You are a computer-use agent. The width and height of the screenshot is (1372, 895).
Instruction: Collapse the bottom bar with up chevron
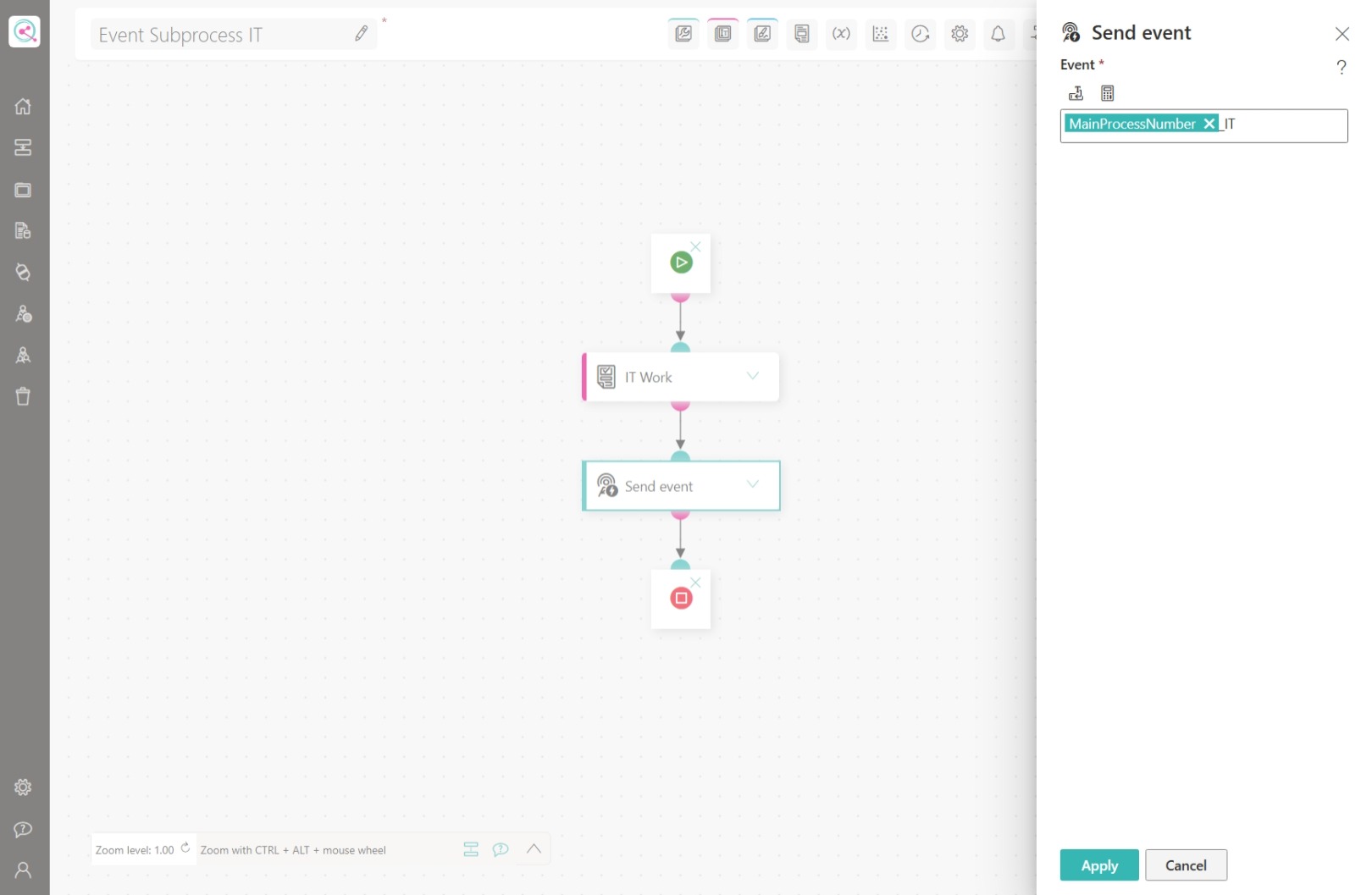tap(534, 848)
